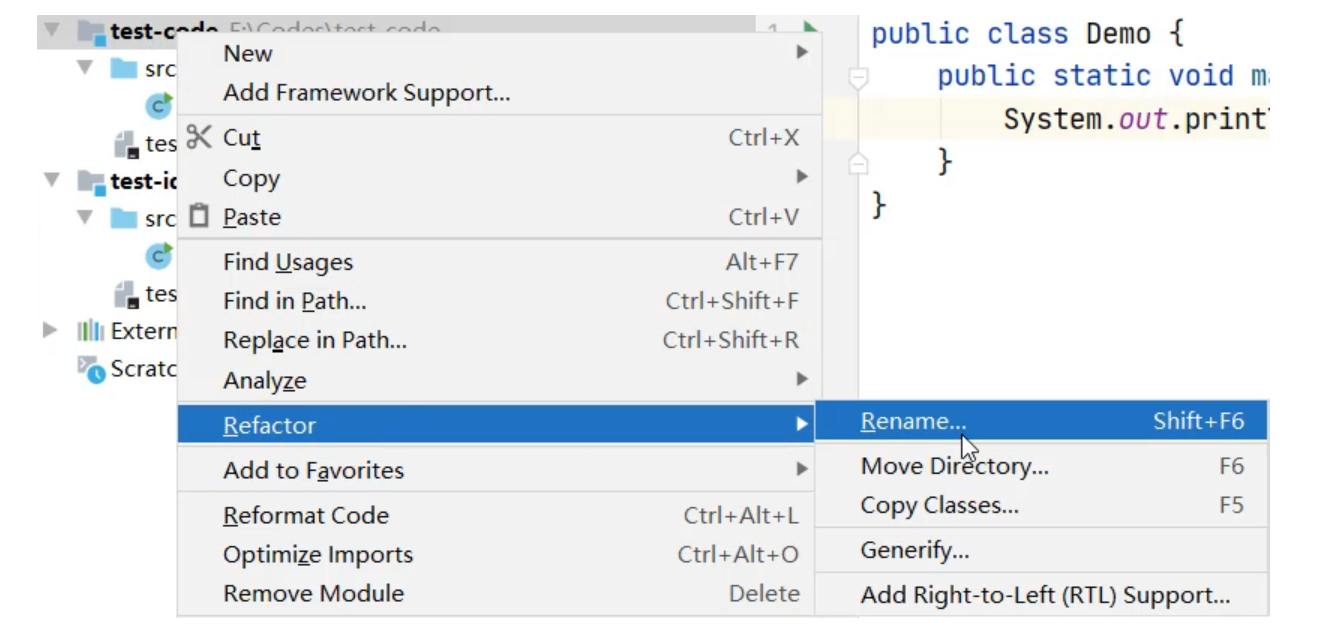Click the Demo class name in editor

(1119, 33)
